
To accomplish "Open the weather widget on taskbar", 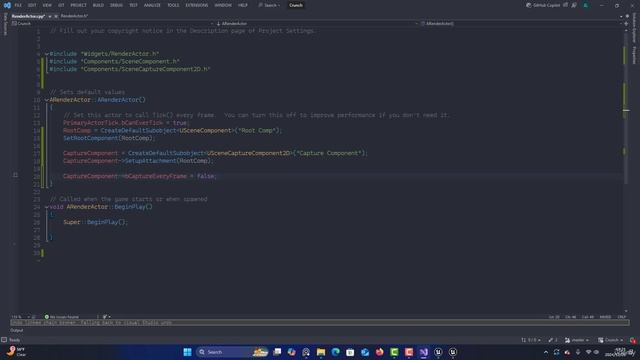I will pyautogui.click(x=16, y=352).
